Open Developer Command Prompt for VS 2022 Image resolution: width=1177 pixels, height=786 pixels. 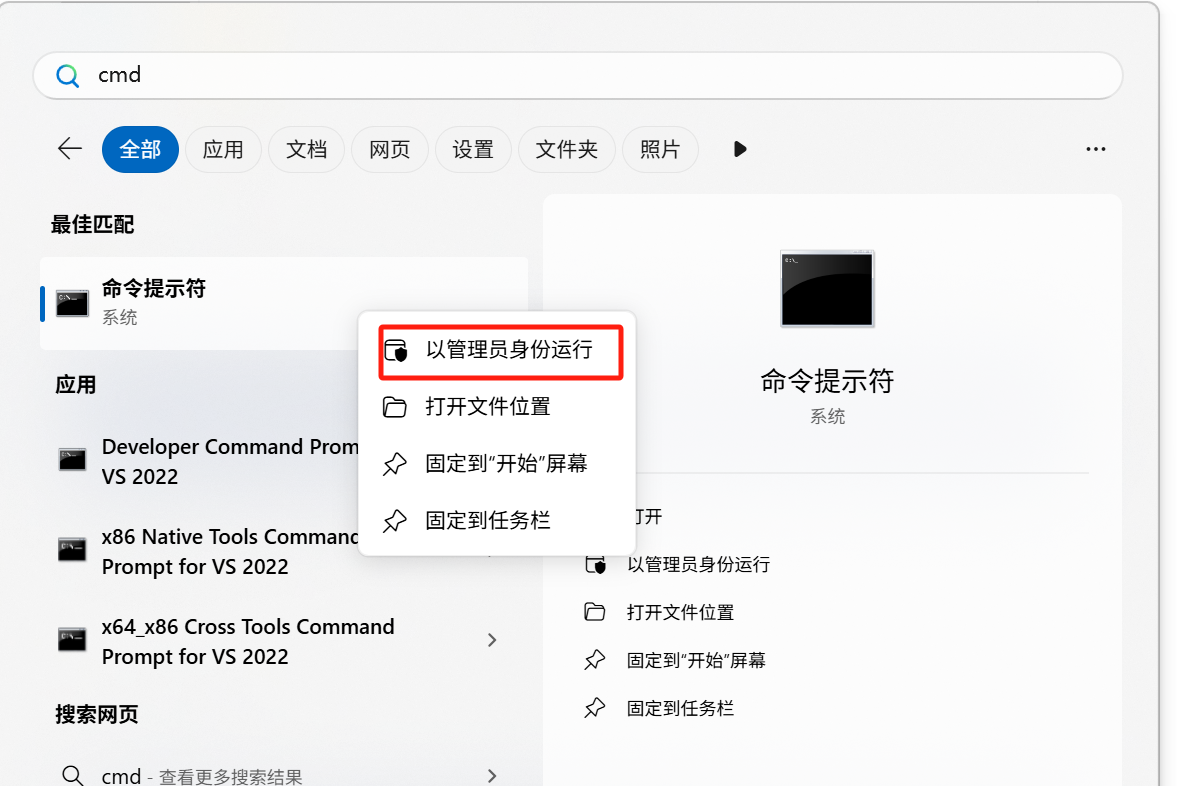(230, 461)
